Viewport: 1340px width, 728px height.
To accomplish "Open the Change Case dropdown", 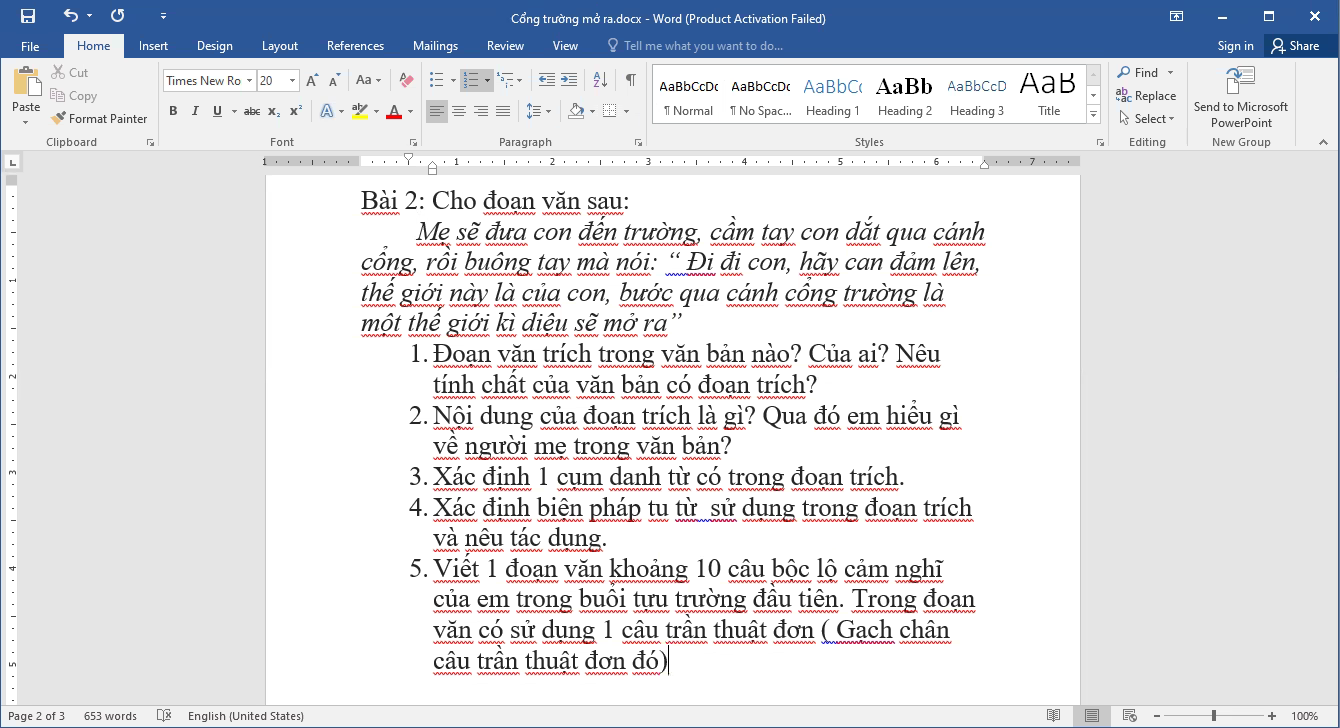I will tap(368, 80).
